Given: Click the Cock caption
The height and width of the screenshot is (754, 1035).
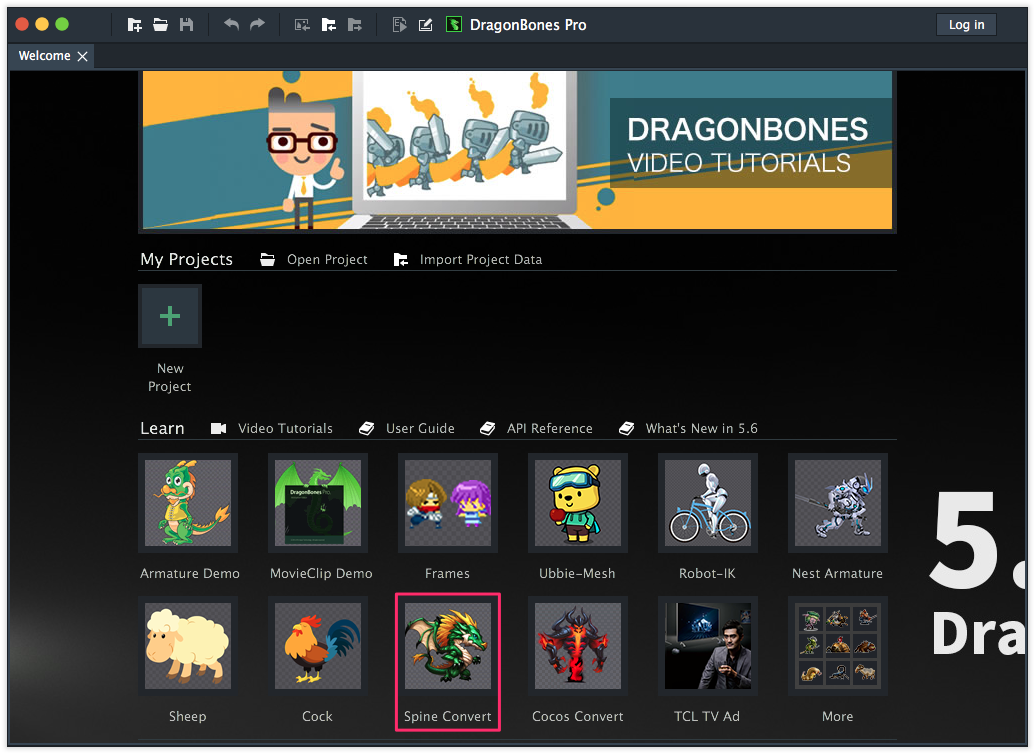Looking at the screenshot, I should [317, 716].
